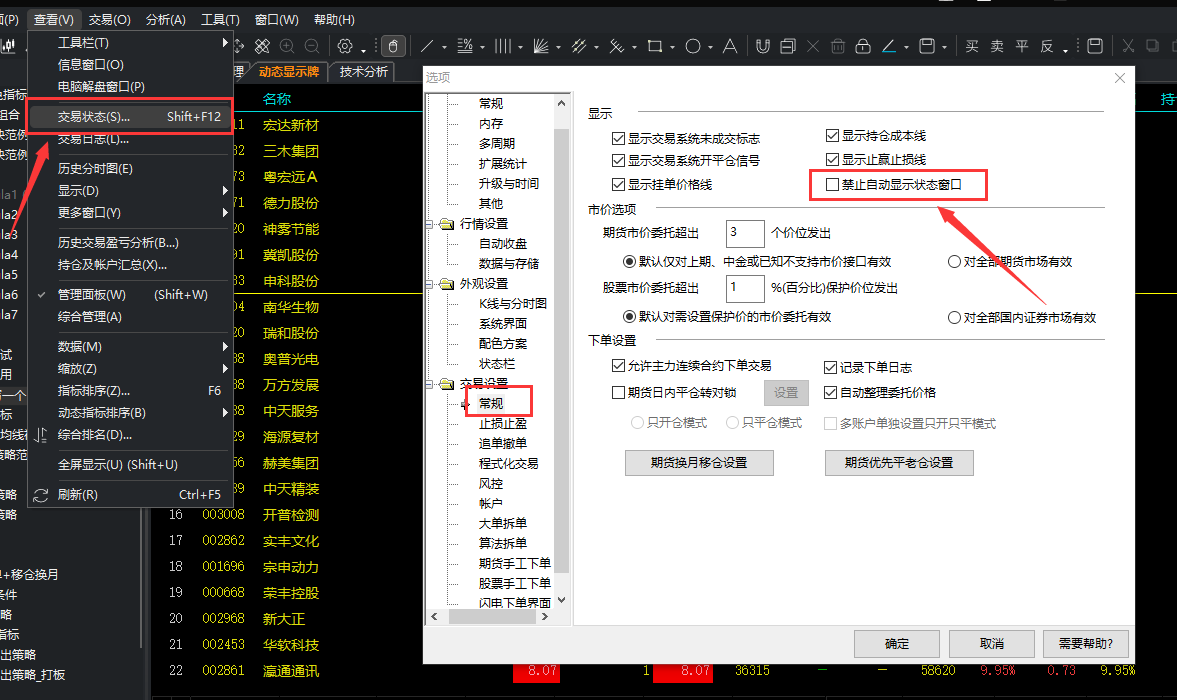Select the straight line drawing tool
Screen dimensions: 1177x700
point(427,47)
